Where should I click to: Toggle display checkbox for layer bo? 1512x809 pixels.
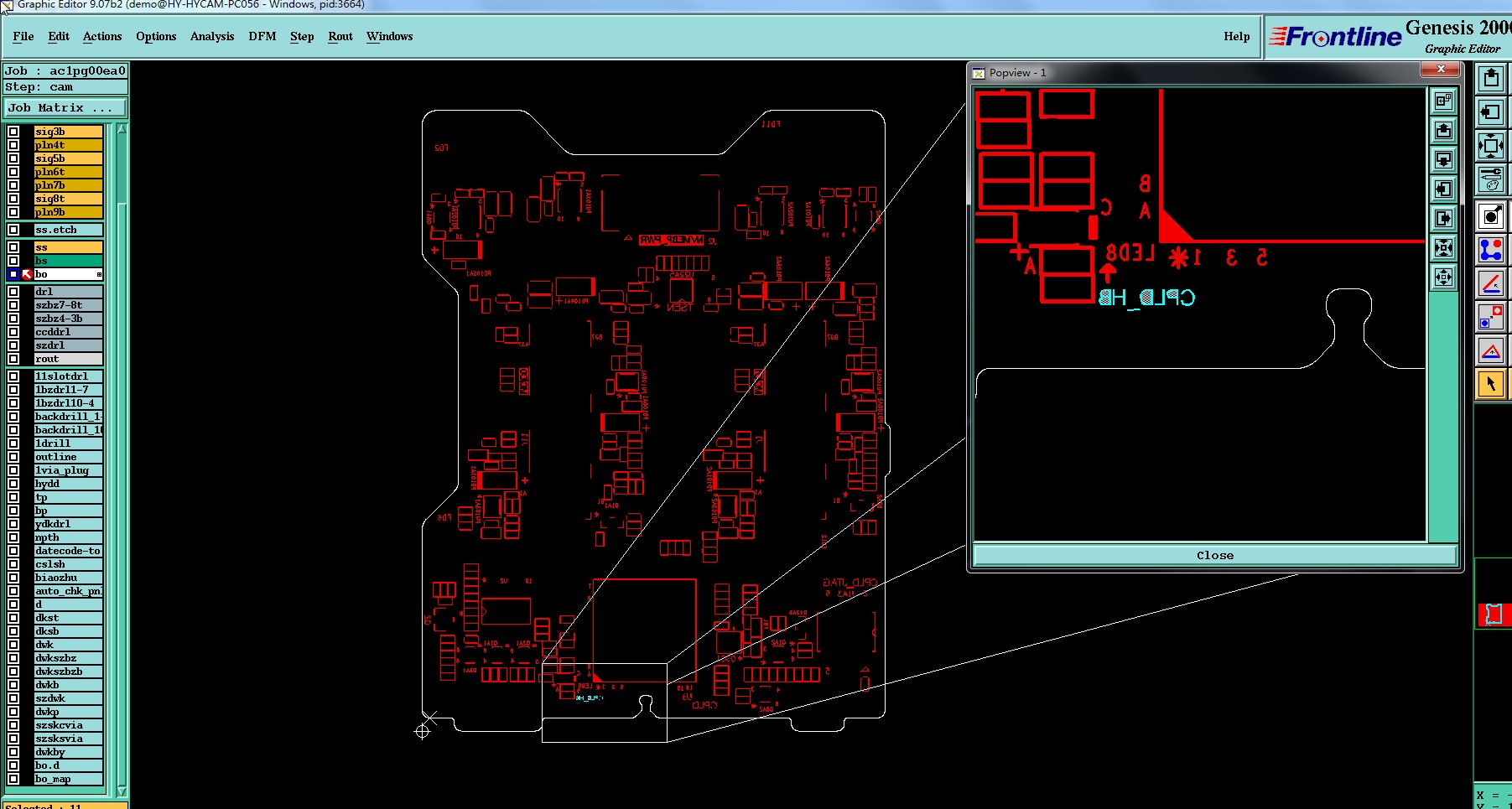[x=13, y=274]
